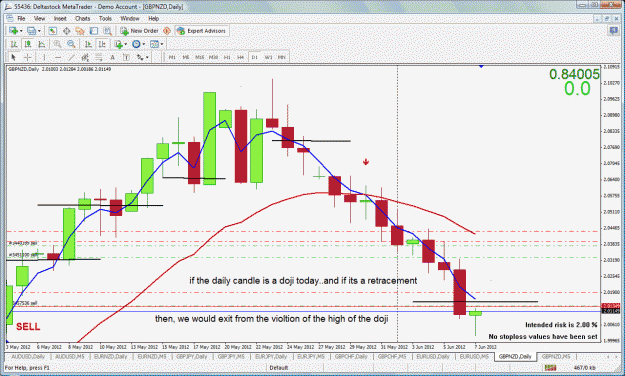625x376 pixels.
Task: Open the Profiles icon
Action: tap(31, 31)
